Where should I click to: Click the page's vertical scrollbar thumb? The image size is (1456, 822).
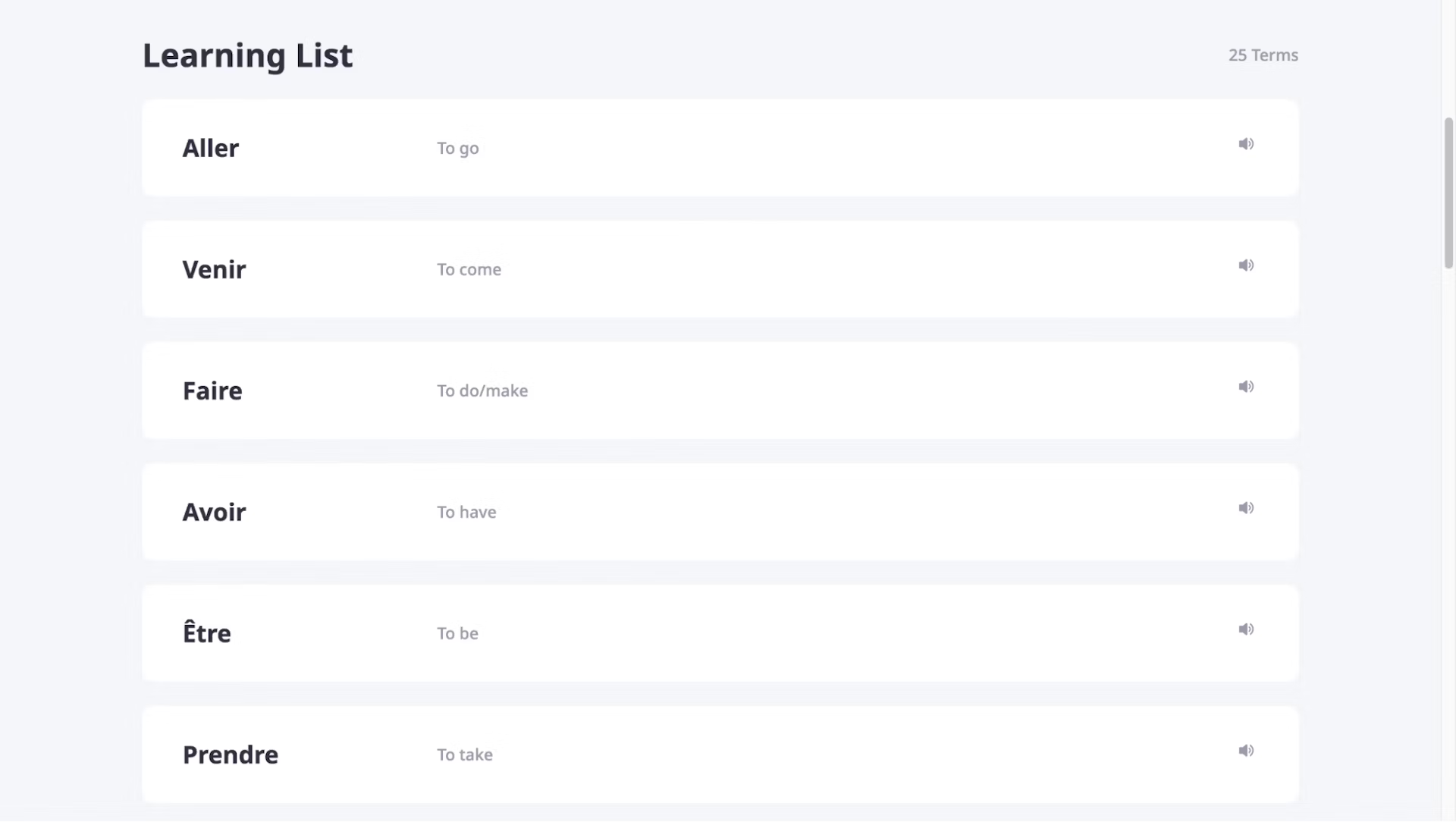click(x=1448, y=193)
